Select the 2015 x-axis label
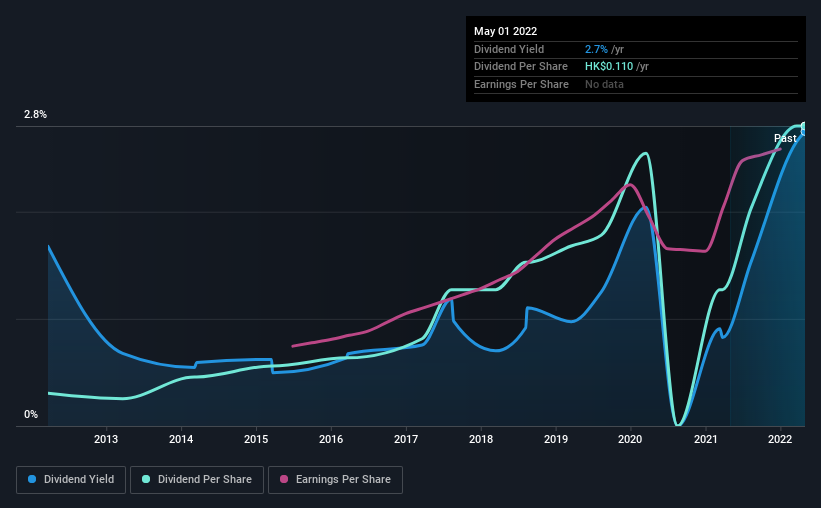821x508 pixels. 256,439
